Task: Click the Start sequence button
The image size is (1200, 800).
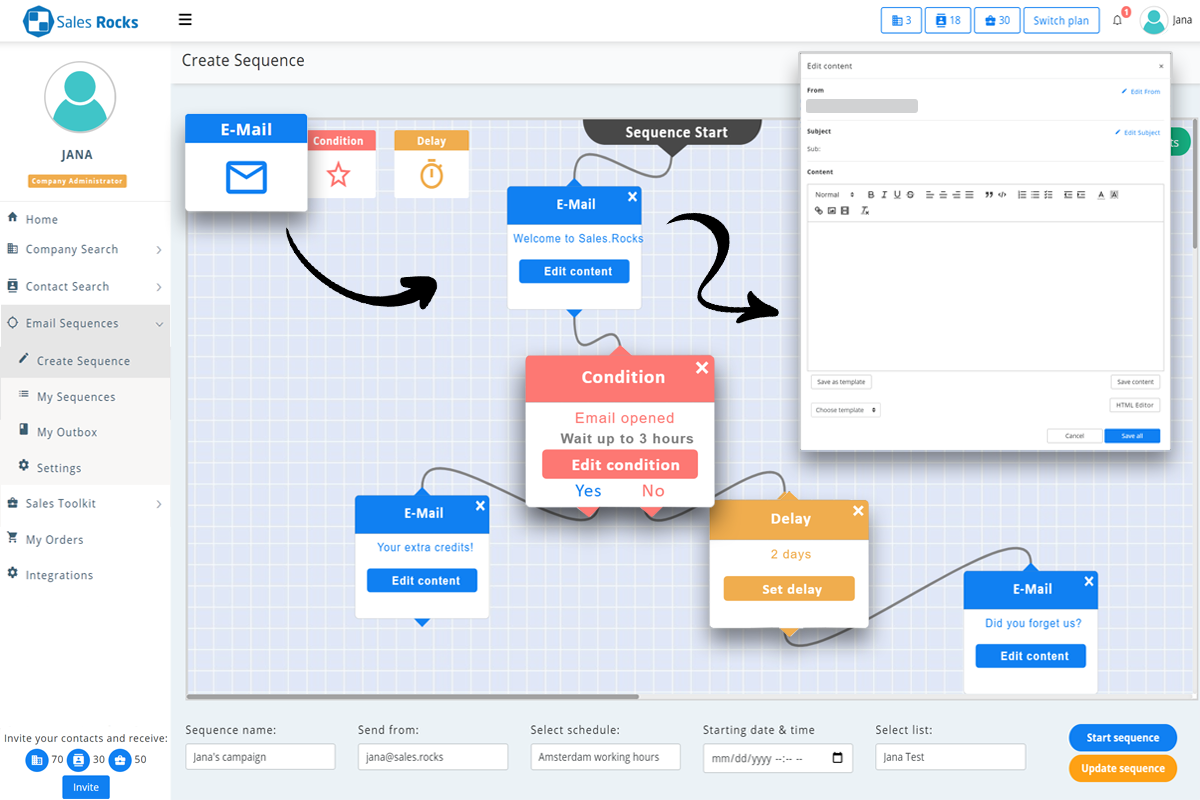Action: click(x=1122, y=738)
